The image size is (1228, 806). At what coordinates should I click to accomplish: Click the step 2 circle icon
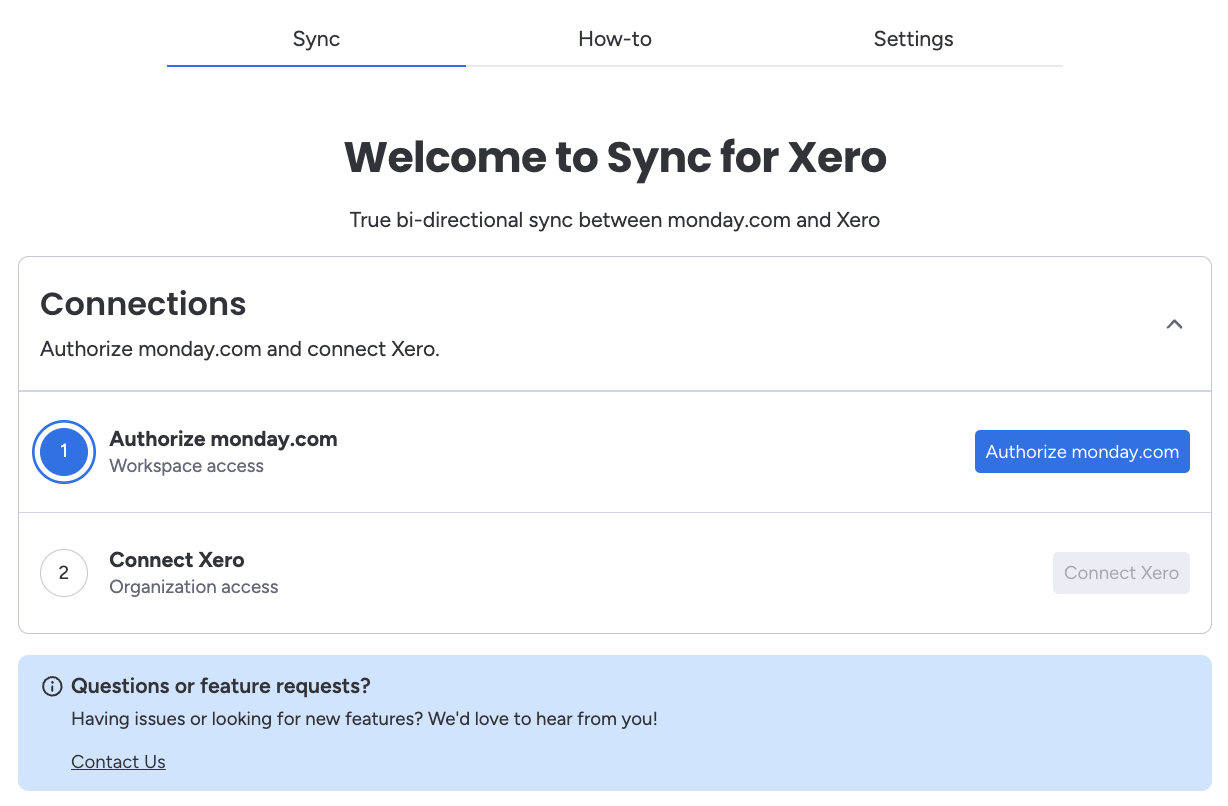tap(64, 573)
